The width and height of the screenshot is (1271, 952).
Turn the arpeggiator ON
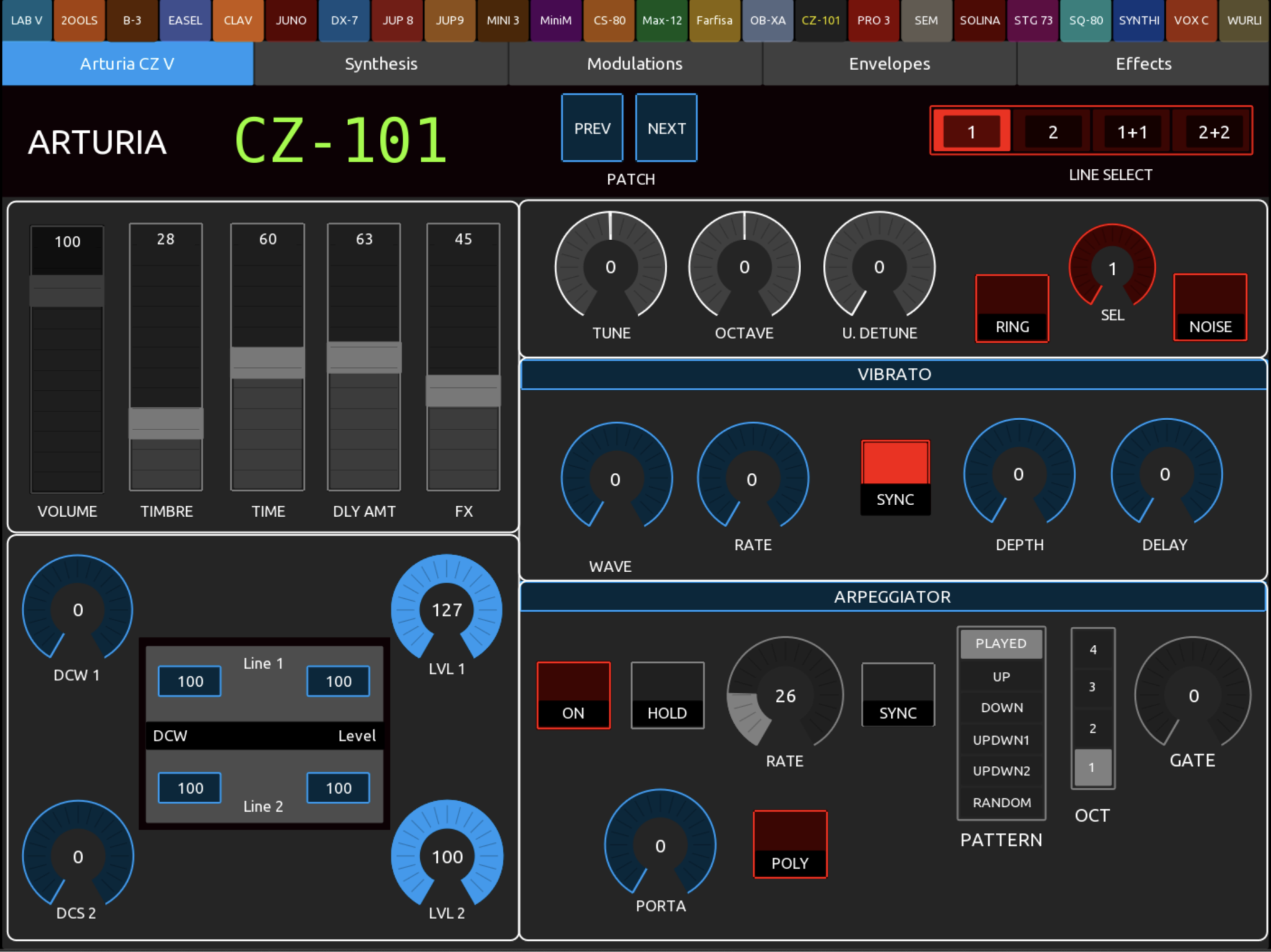(573, 695)
